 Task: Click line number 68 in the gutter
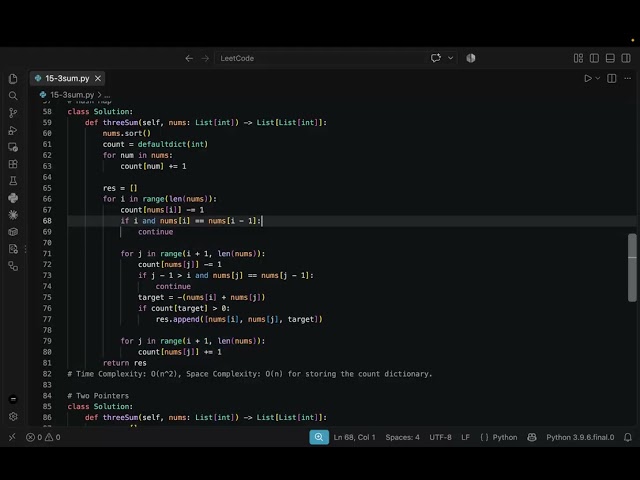(x=47, y=221)
